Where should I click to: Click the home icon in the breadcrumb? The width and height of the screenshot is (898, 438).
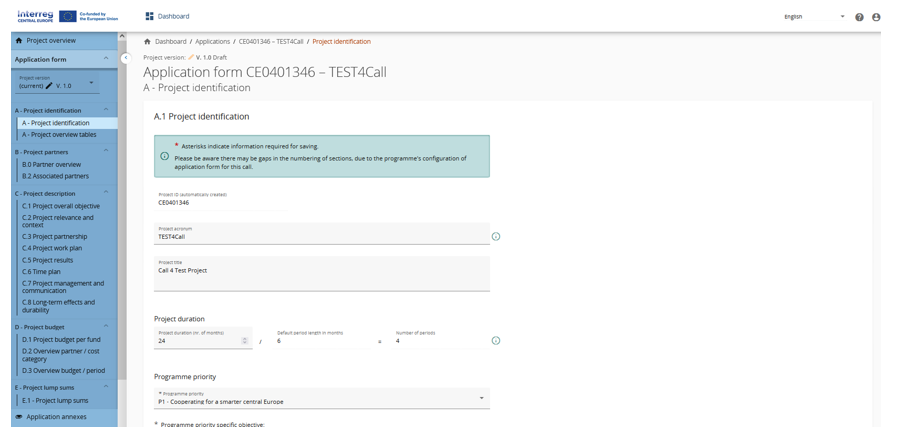pyautogui.click(x=147, y=42)
